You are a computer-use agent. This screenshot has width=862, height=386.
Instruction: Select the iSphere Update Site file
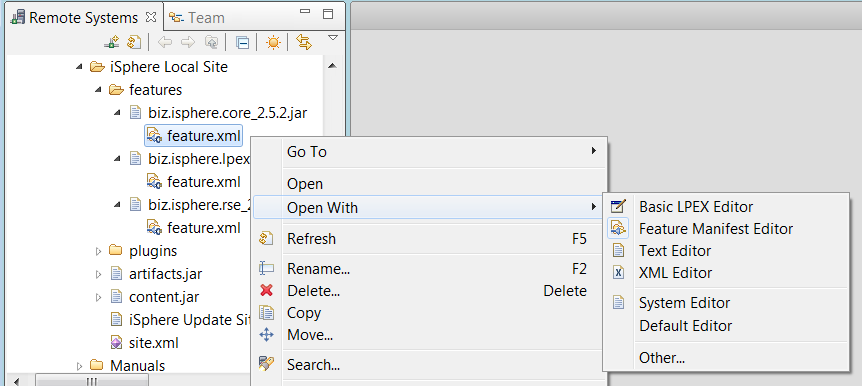tap(190, 319)
